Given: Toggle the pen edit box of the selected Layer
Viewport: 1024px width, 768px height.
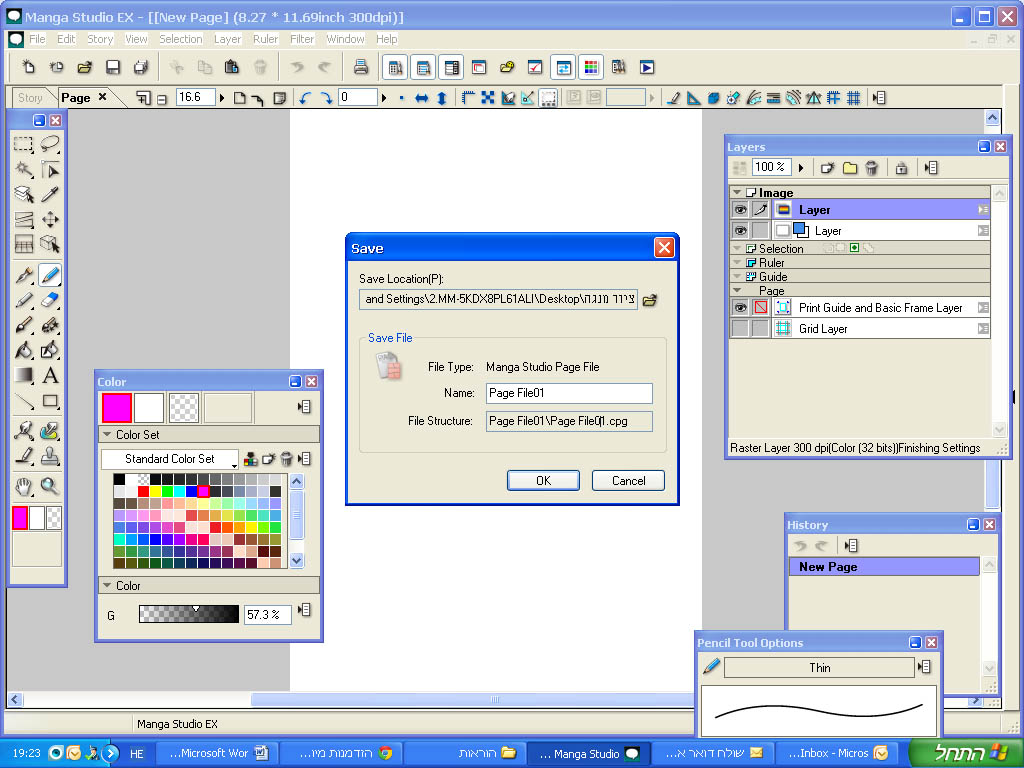Looking at the screenshot, I should [x=760, y=210].
